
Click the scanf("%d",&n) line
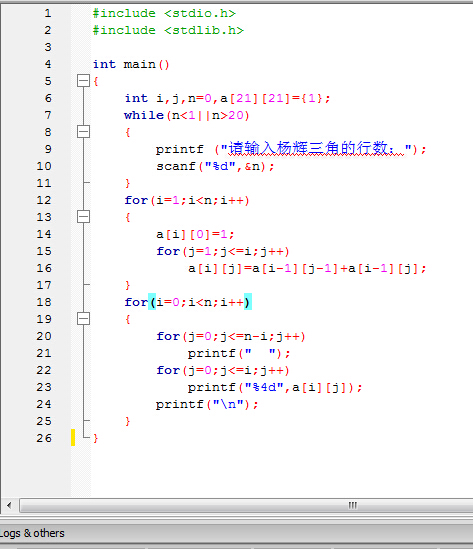click(215, 166)
